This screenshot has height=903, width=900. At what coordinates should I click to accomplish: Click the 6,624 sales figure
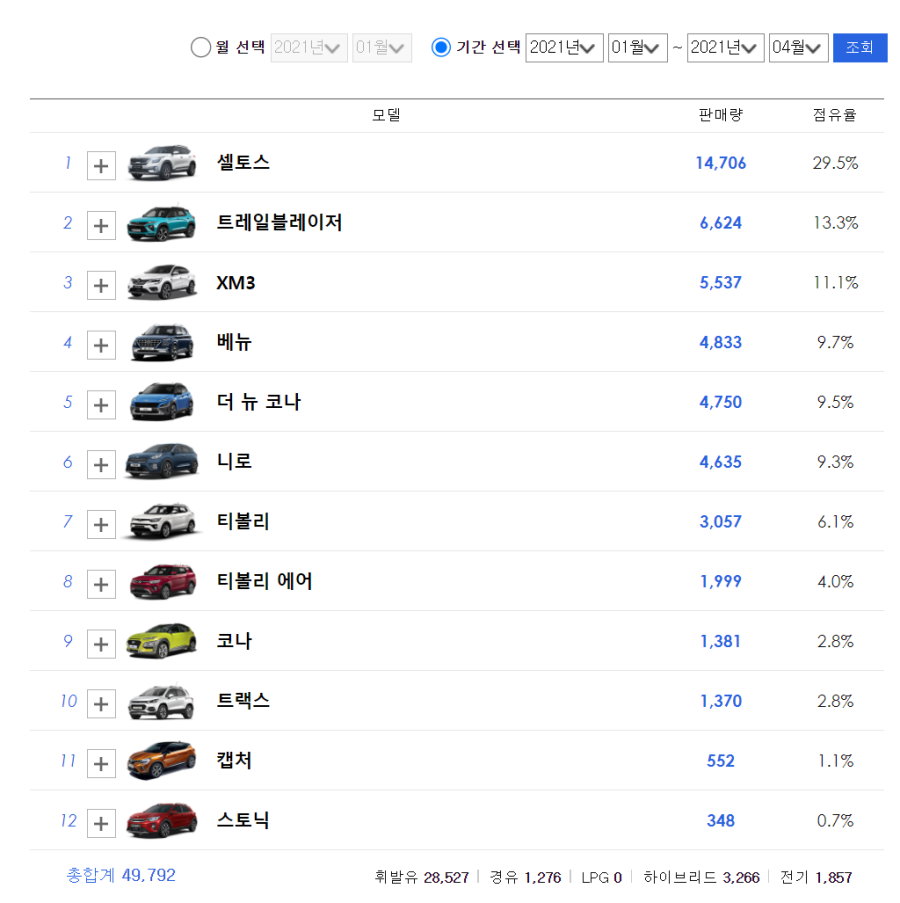720,223
